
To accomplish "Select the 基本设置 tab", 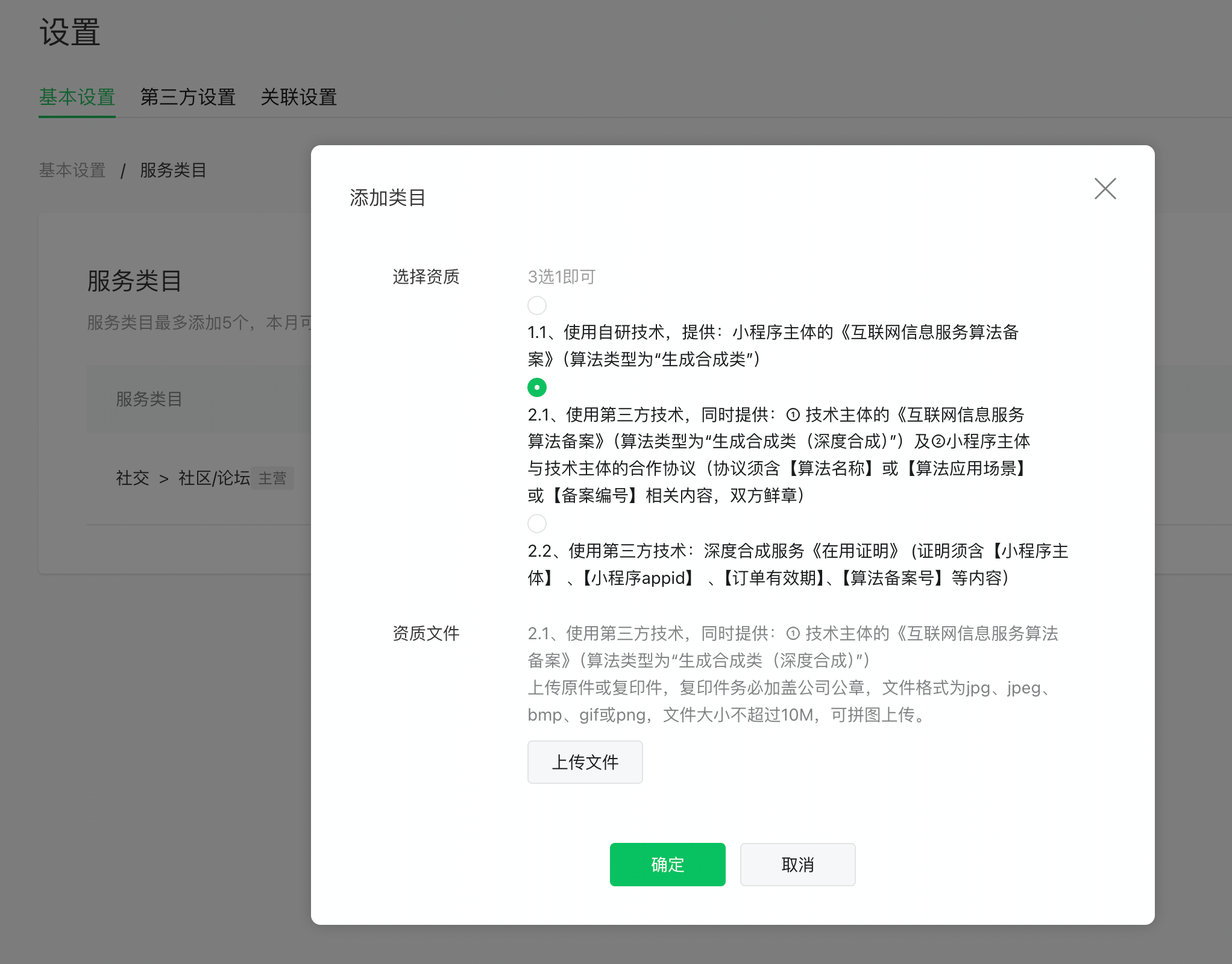I will [77, 97].
